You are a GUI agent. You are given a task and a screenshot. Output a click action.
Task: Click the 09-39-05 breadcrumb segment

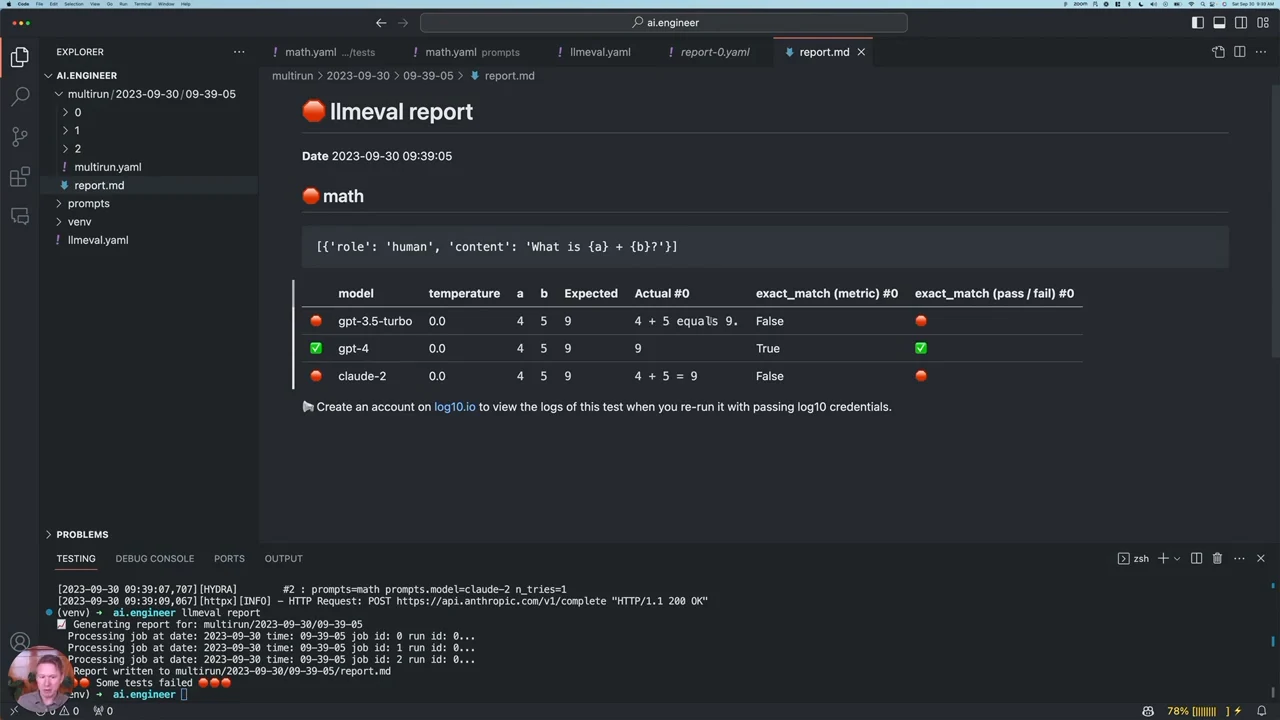click(x=428, y=76)
